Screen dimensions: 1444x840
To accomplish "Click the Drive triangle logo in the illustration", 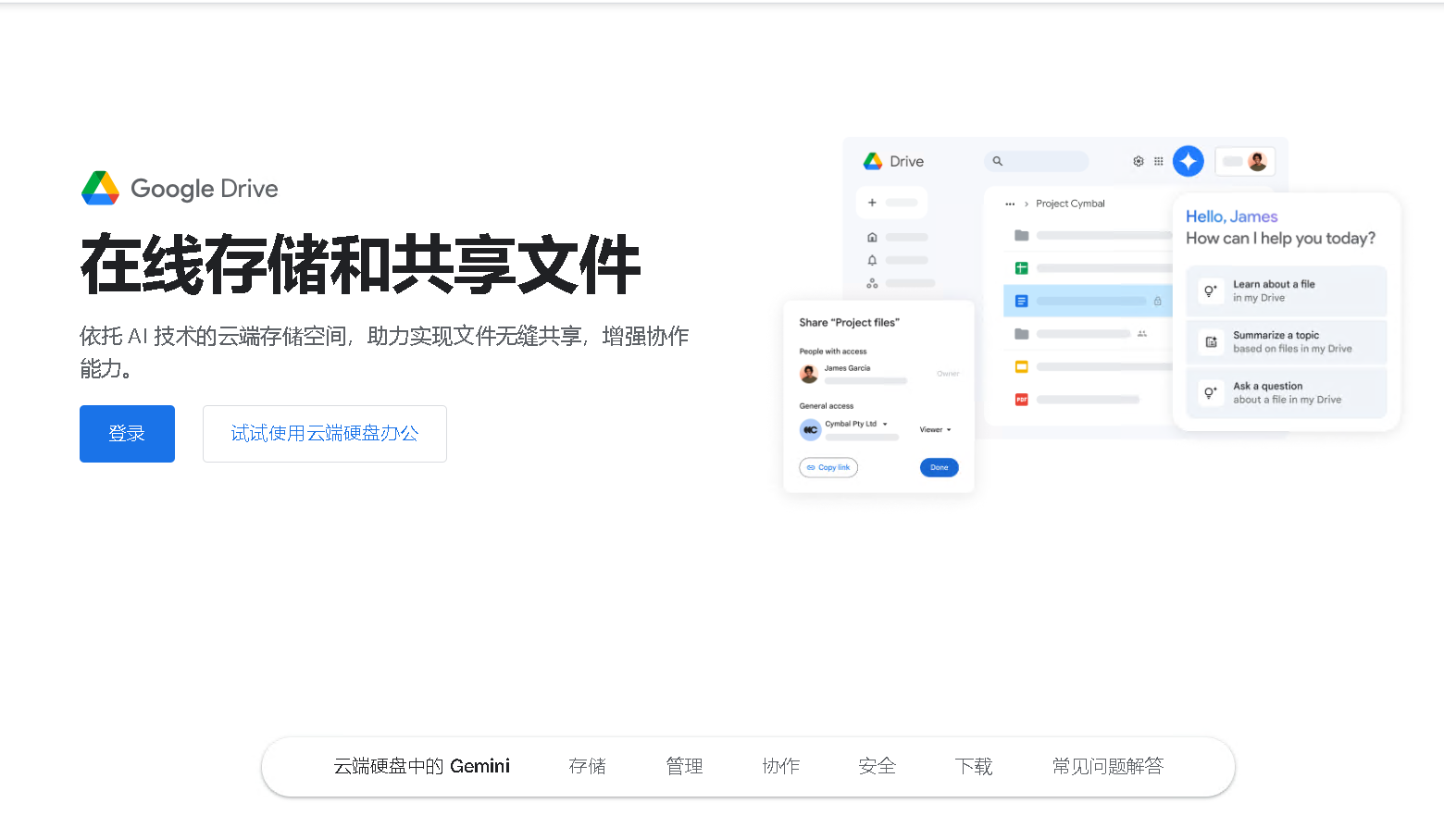I will tap(873, 161).
